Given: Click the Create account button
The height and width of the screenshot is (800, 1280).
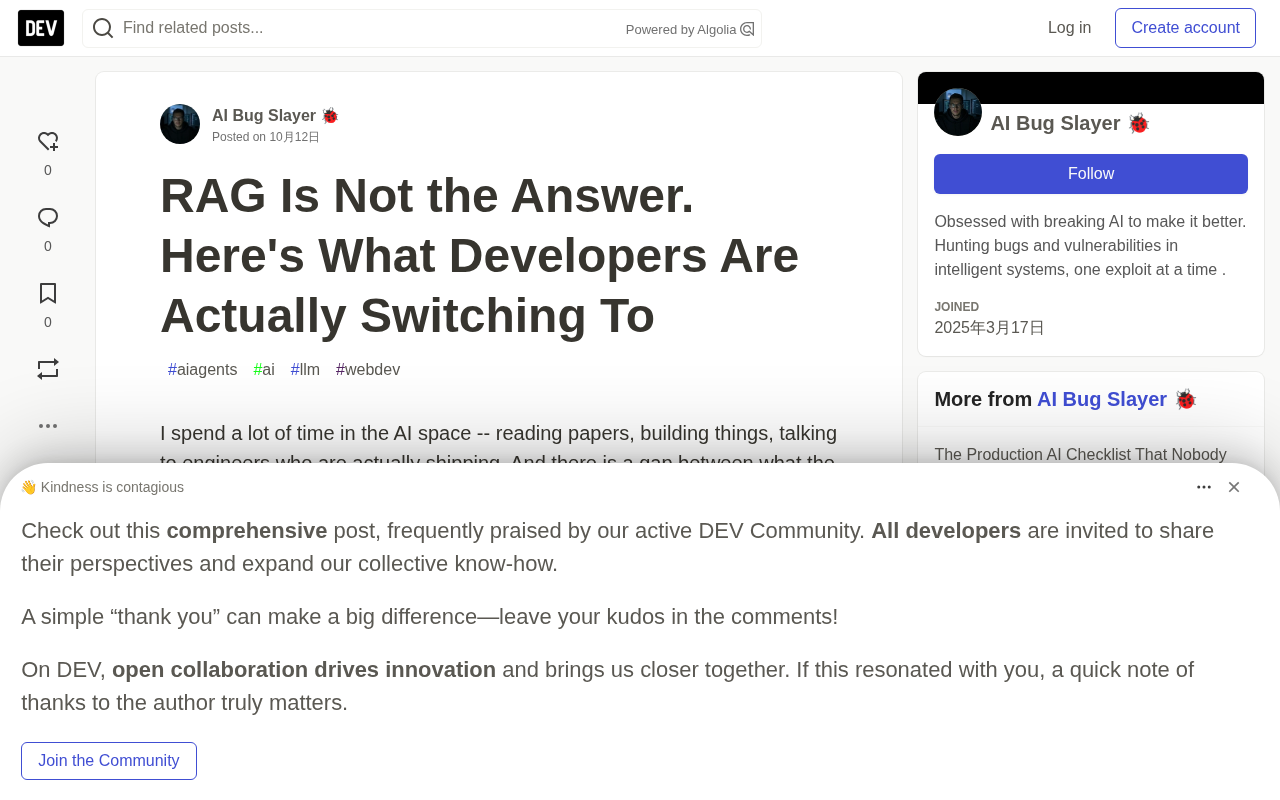Looking at the screenshot, I should pos(1185,28).
